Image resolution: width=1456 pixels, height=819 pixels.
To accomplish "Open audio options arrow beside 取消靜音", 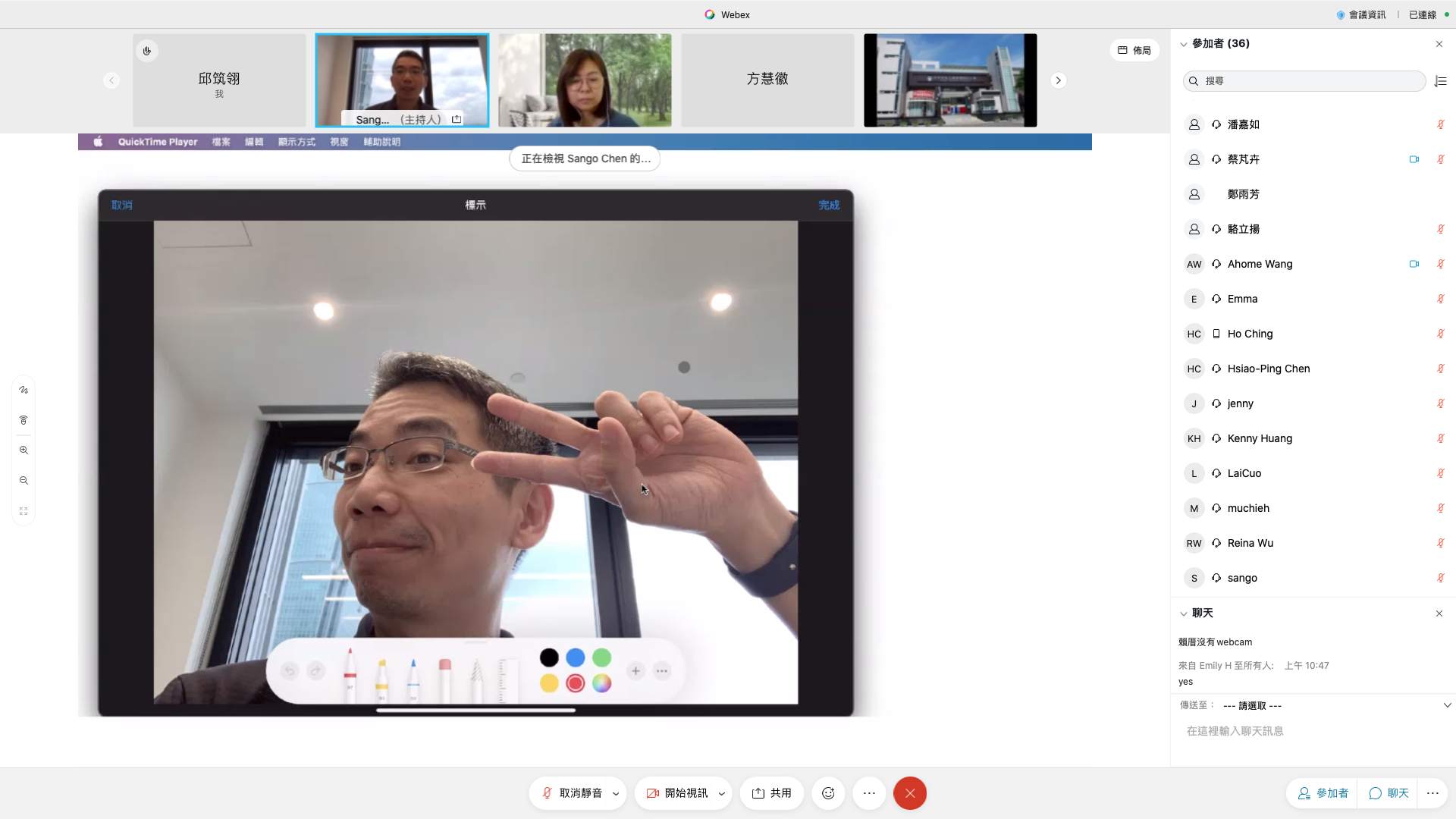I will 616,794.
